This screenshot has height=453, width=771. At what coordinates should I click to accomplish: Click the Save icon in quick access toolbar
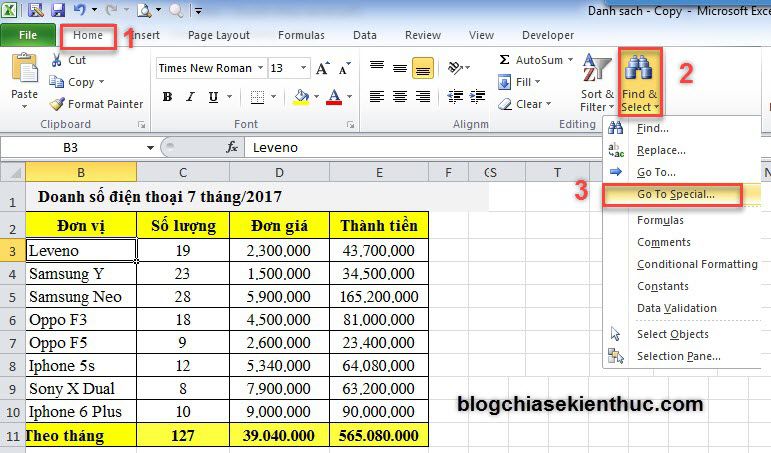pos(58,9)
